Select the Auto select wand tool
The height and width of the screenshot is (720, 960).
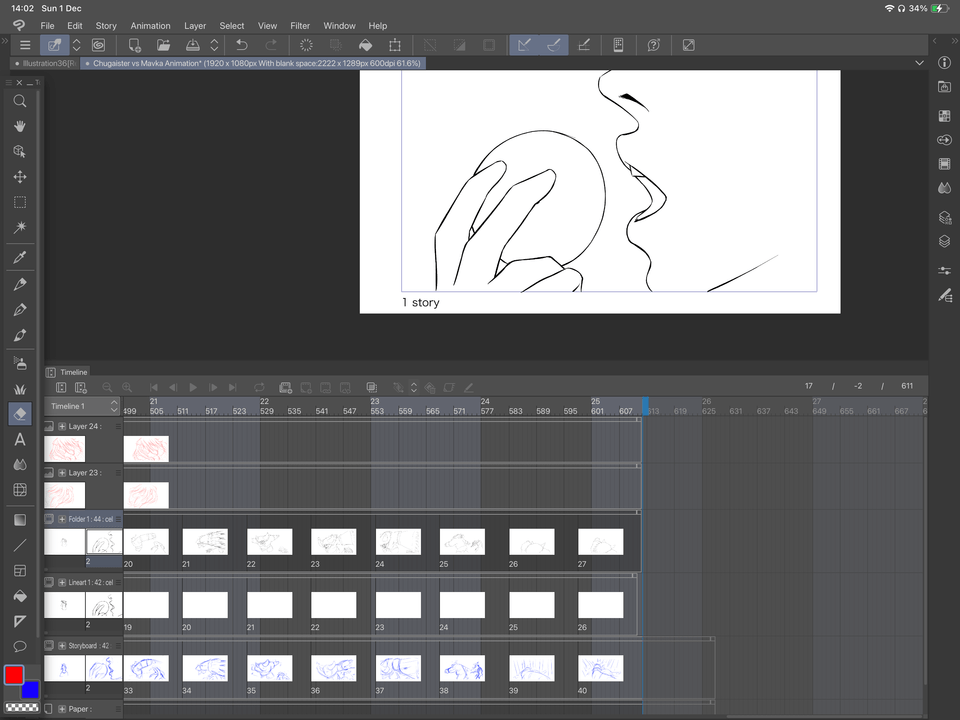pos(20,227)
